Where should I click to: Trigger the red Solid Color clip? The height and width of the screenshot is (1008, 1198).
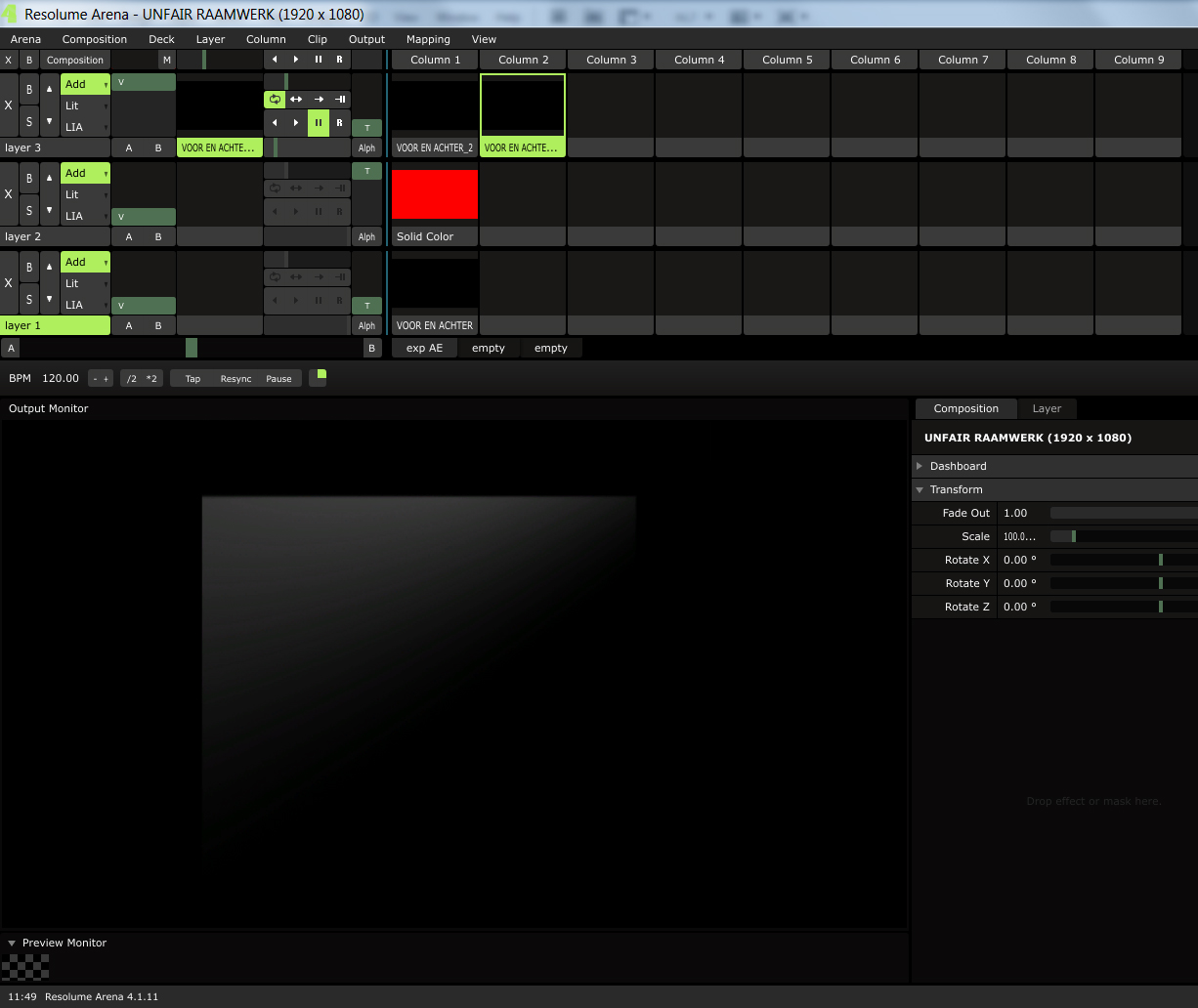[x=435, y=194]
